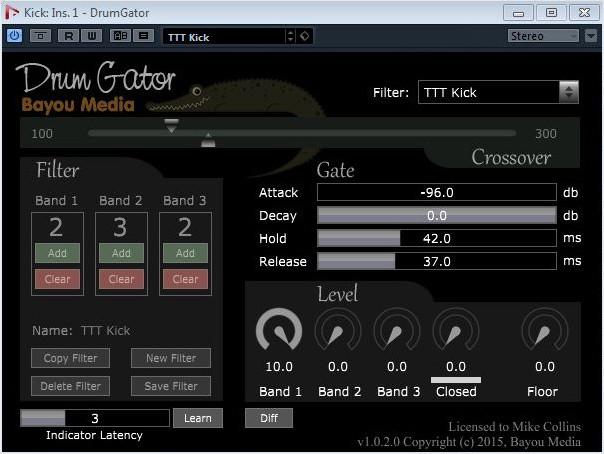Open the Stereo channel configuration dropdown
Viewport: 604px width, 454px height.
tap(543, 36)
